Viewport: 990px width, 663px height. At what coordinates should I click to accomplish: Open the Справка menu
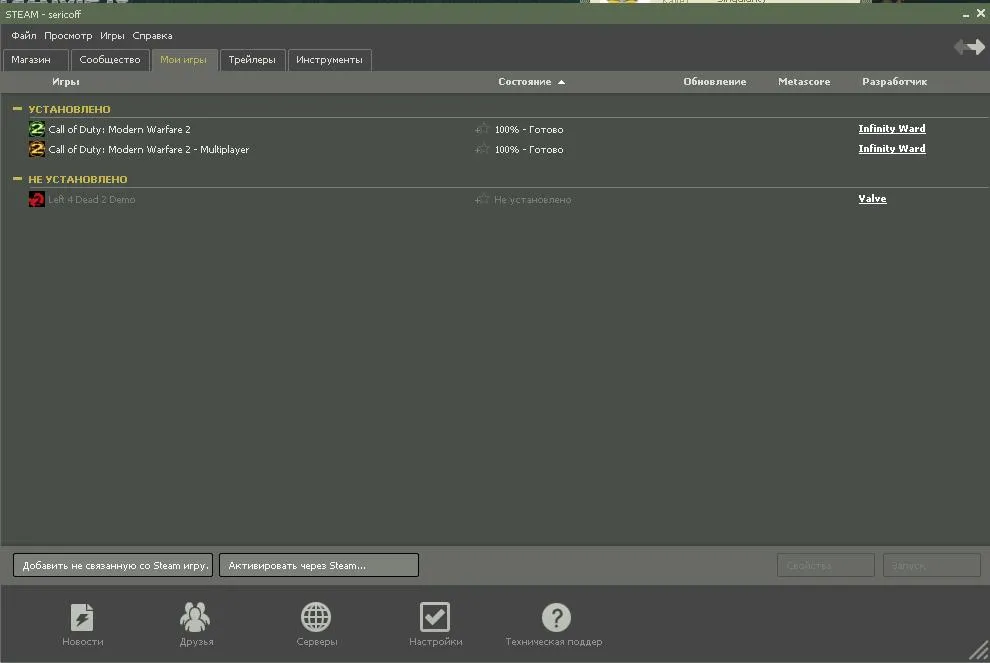152,36
